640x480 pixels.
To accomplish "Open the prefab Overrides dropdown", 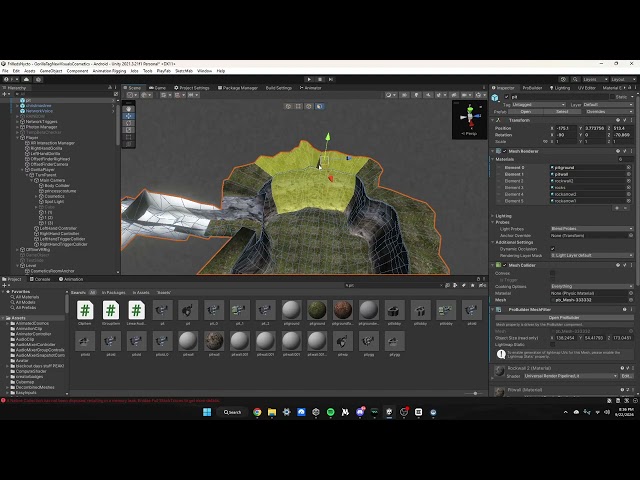I will [608, 111].
